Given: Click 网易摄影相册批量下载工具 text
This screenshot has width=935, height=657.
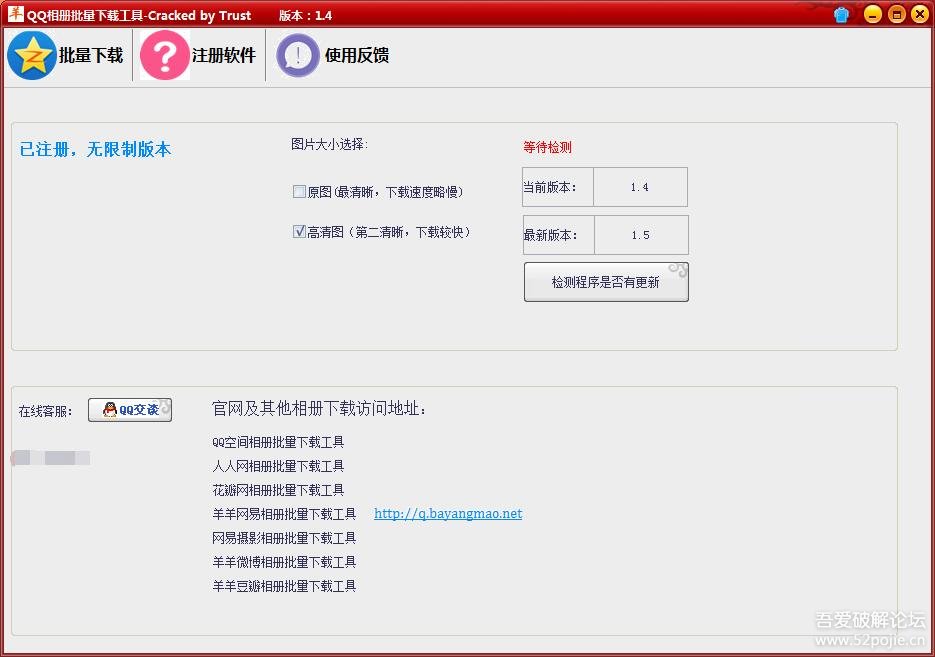Looking at the screenshot, I should coord(284,538).
